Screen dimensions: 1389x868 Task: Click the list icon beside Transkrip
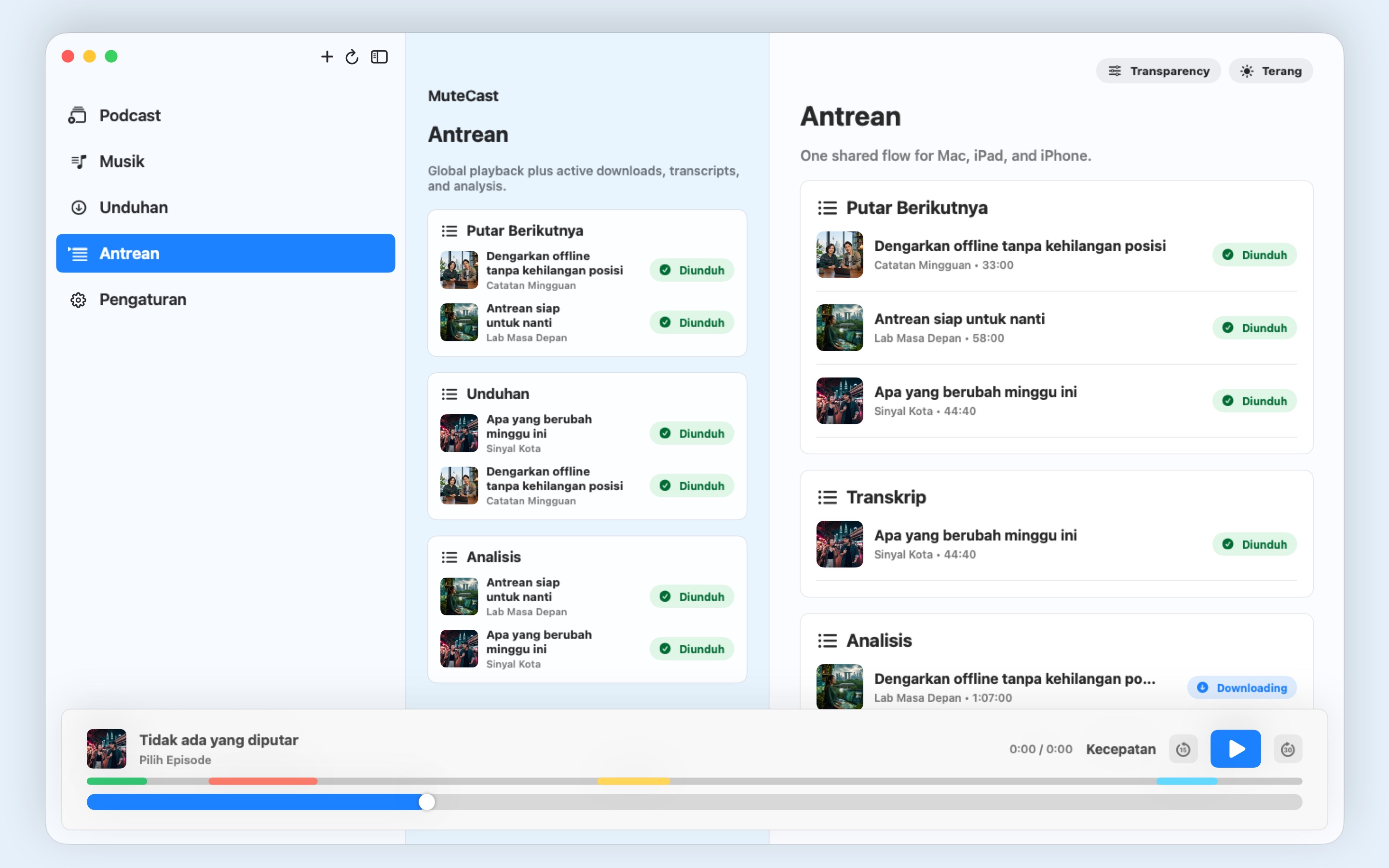(x=827, y=497)
